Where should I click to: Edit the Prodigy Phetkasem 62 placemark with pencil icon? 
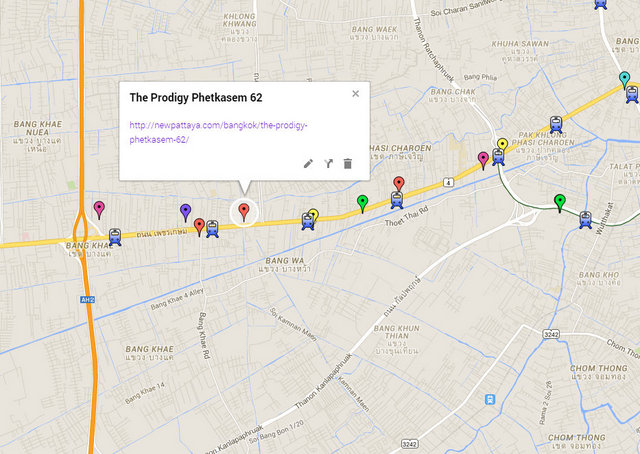308,164
